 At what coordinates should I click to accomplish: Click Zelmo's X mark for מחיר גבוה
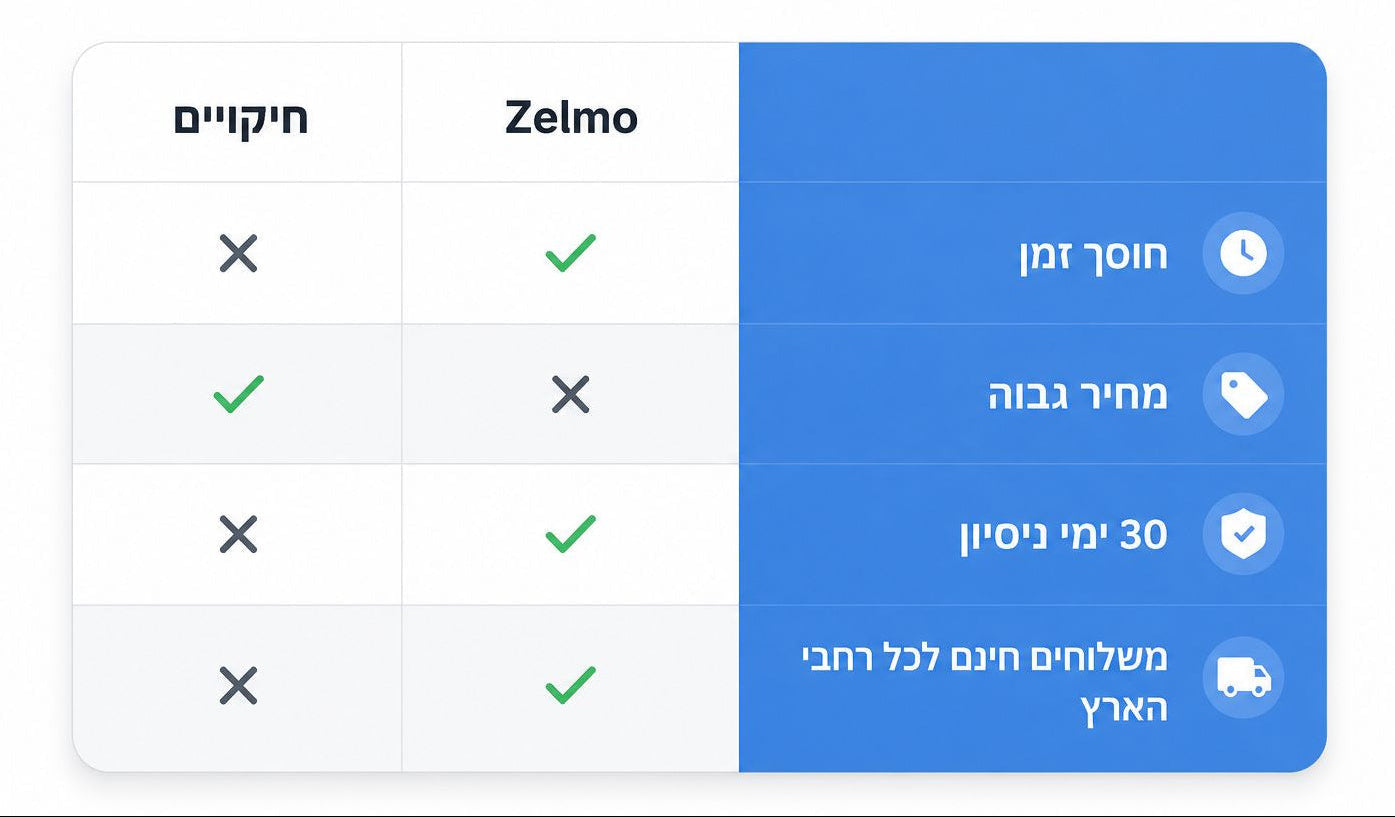tap(570, 395)
